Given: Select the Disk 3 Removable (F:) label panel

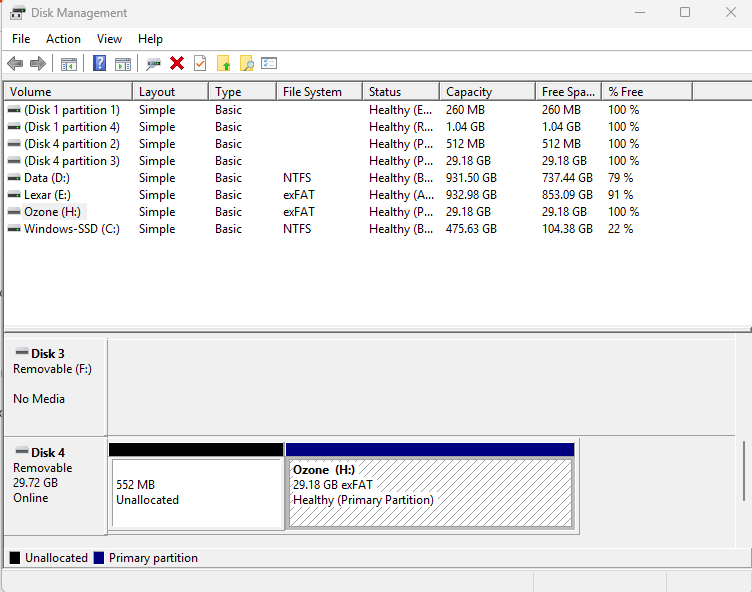Looking at the screenshot, I should click(x=56, y=386).
